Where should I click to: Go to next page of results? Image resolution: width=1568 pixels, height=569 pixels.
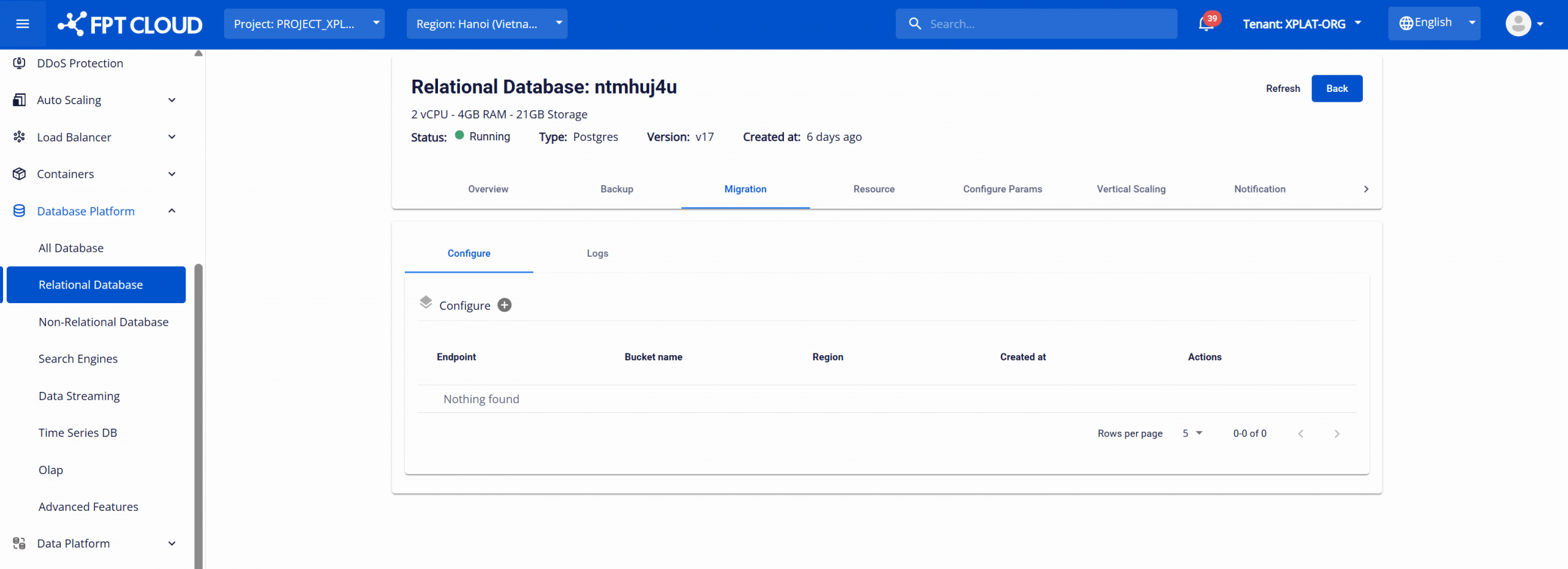[1336, 434]
